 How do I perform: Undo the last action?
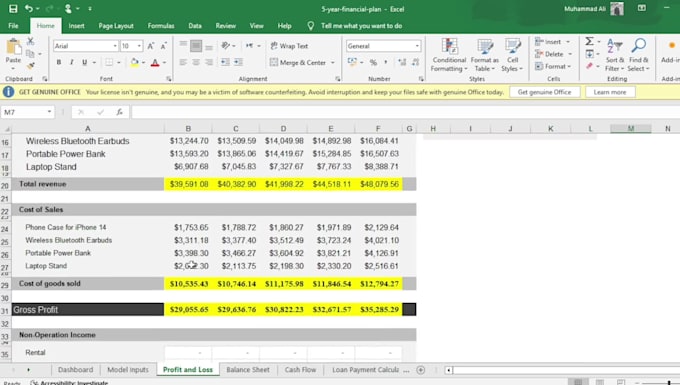(29, 9)
